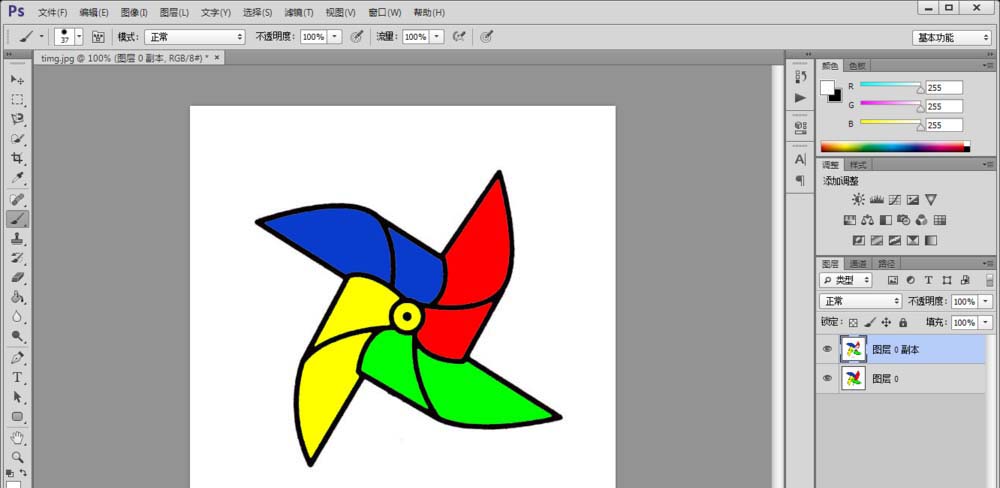Select the Zoom tool
The height and width of the screenshot is (488, 1000).
pos(17,456)
